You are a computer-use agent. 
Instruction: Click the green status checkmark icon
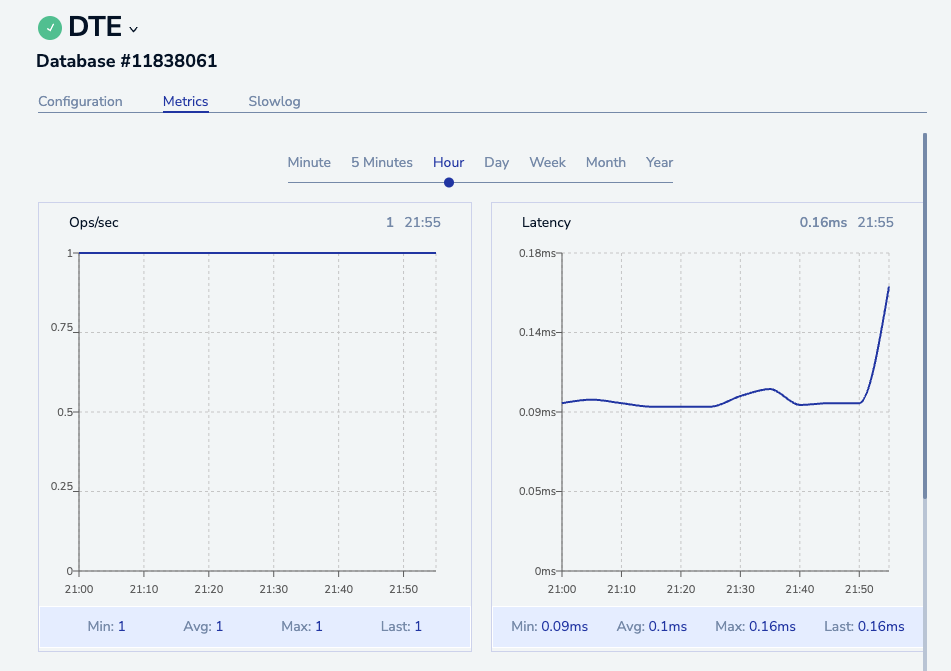pos(50,28)
